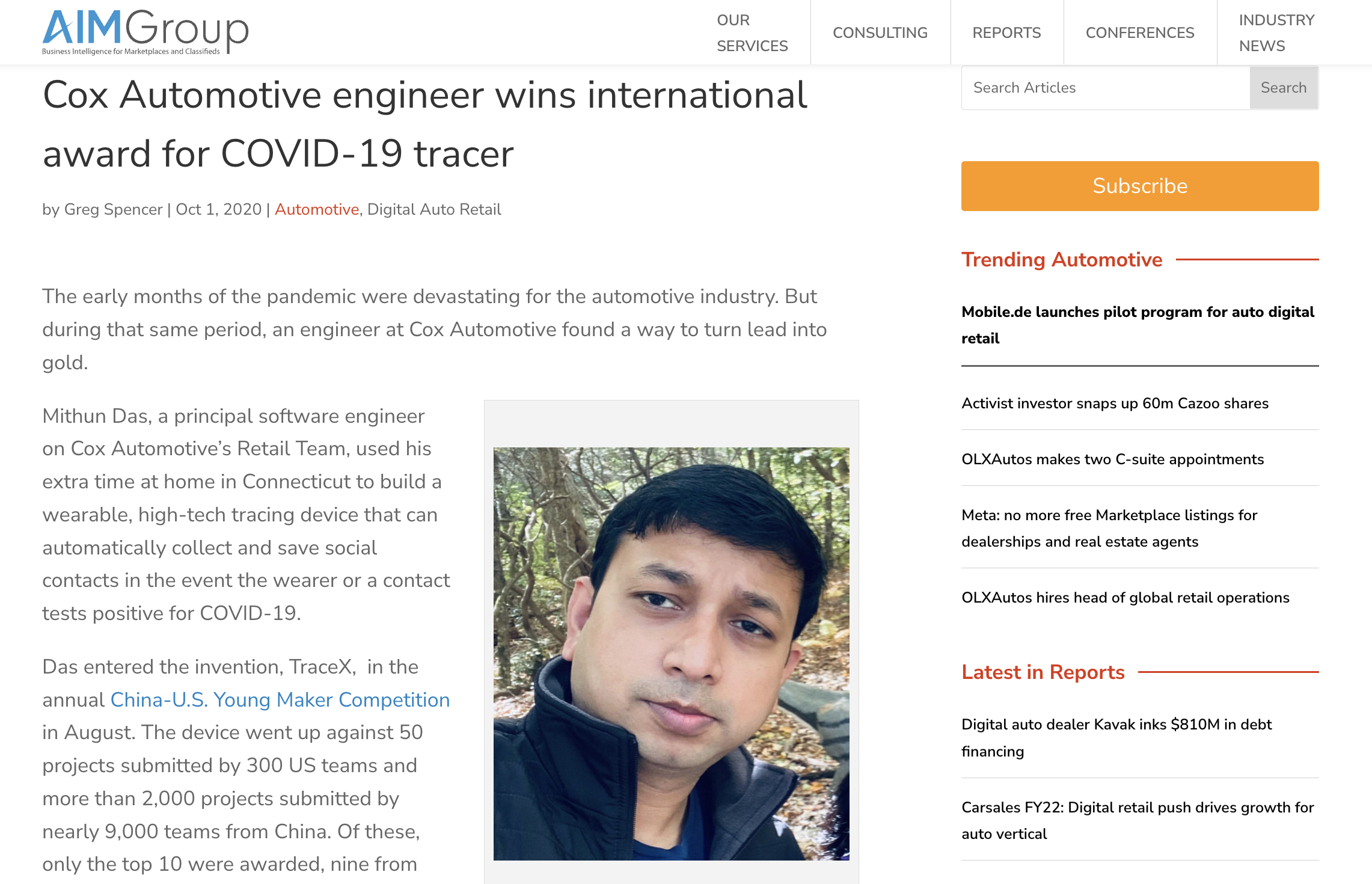Open Mobile.de launches pilot program article
Screen dimensions: 1372x884
(x=1138, y=325)
